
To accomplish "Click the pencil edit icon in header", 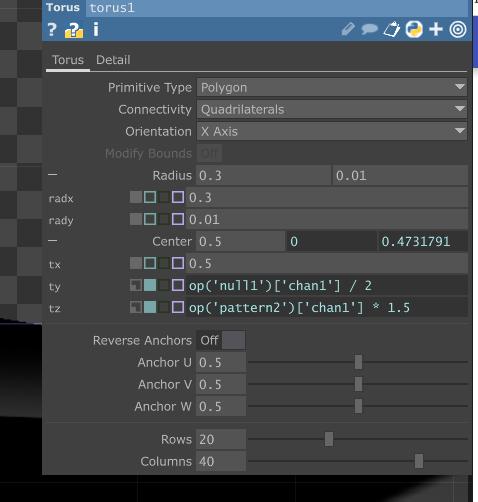I will 348,29.
